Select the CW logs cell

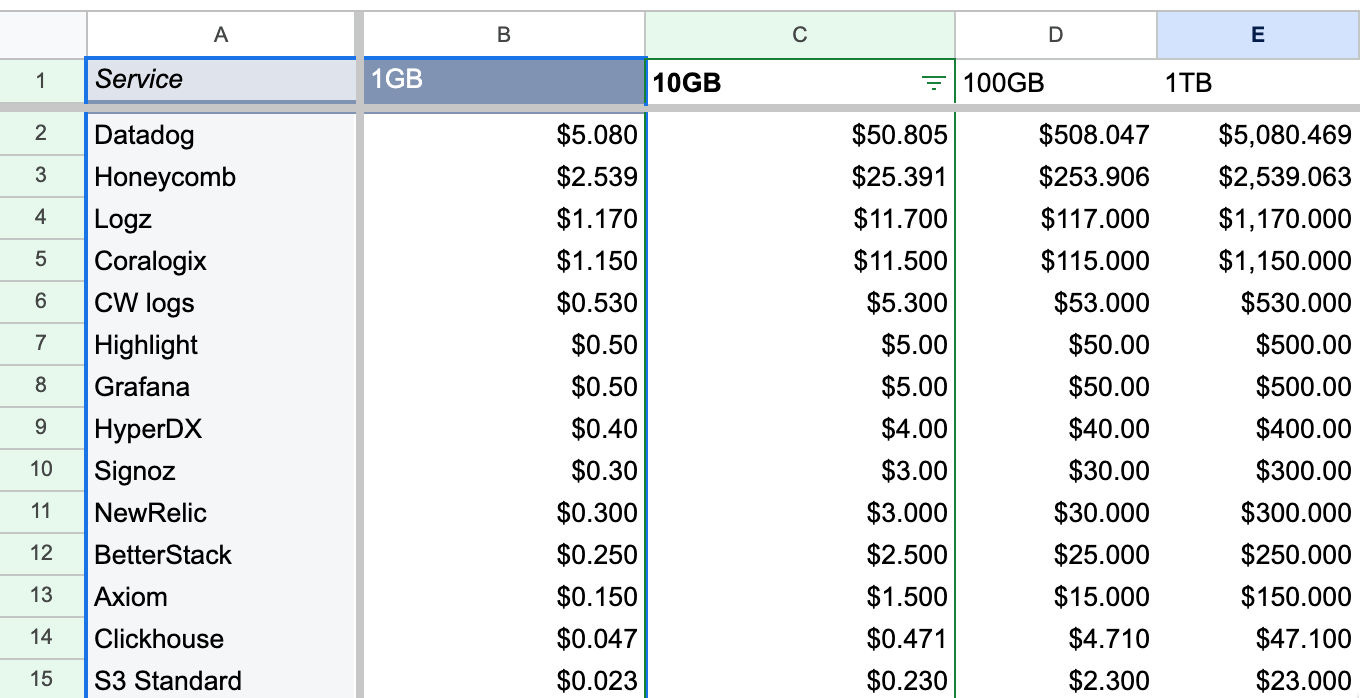click(221, 302)
